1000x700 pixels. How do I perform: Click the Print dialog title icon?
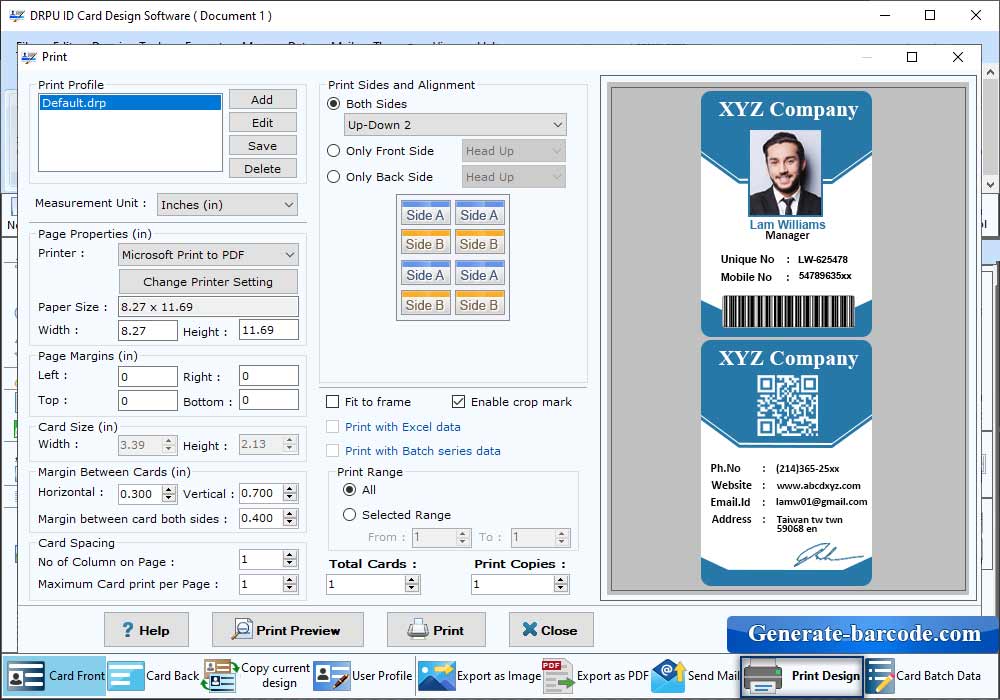(x=29, y=57)
